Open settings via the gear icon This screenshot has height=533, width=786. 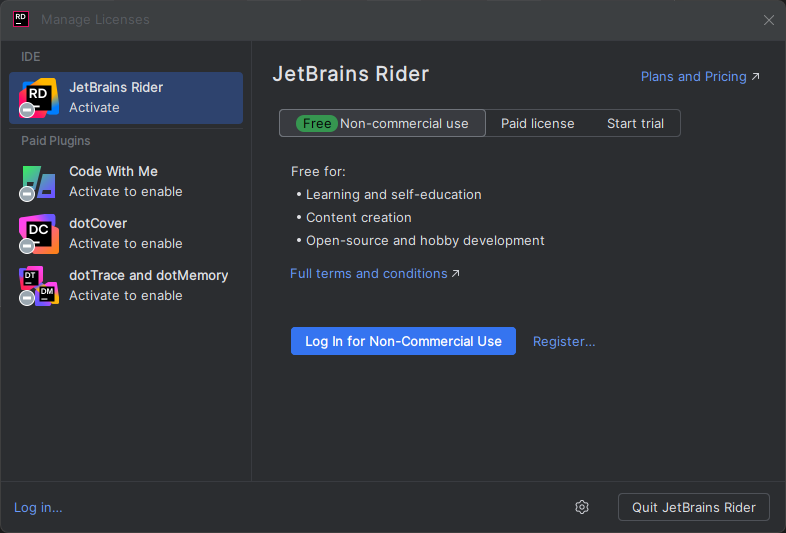click(x=582, y=507)
